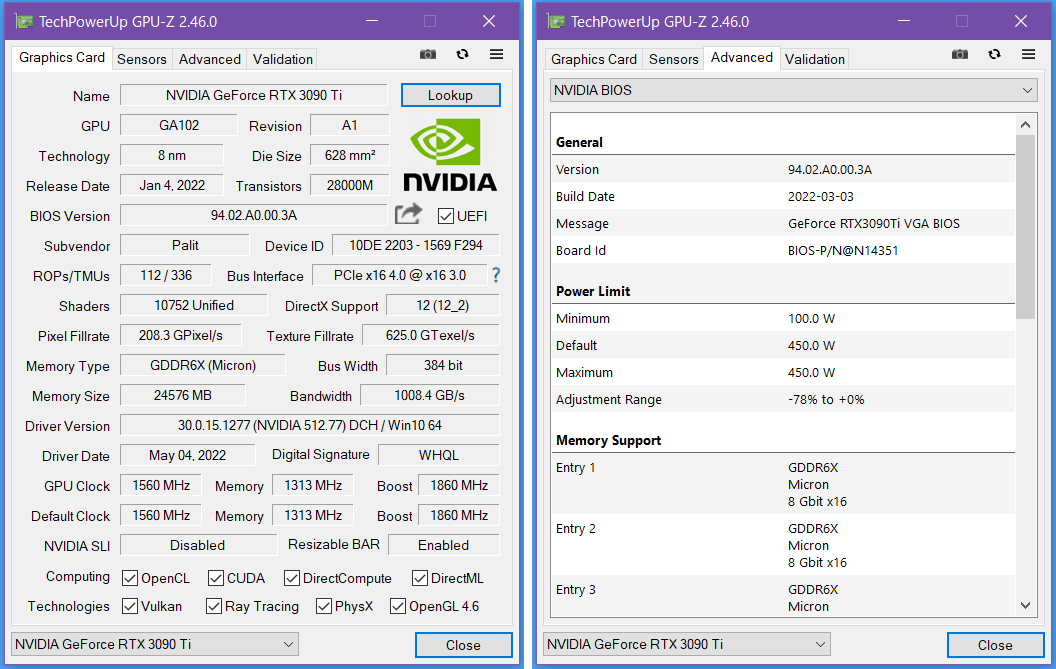Viewport: 1056px width, 669px height.
Task: Toggle the Vulkan checkbox
Action: tap(130, 606)
